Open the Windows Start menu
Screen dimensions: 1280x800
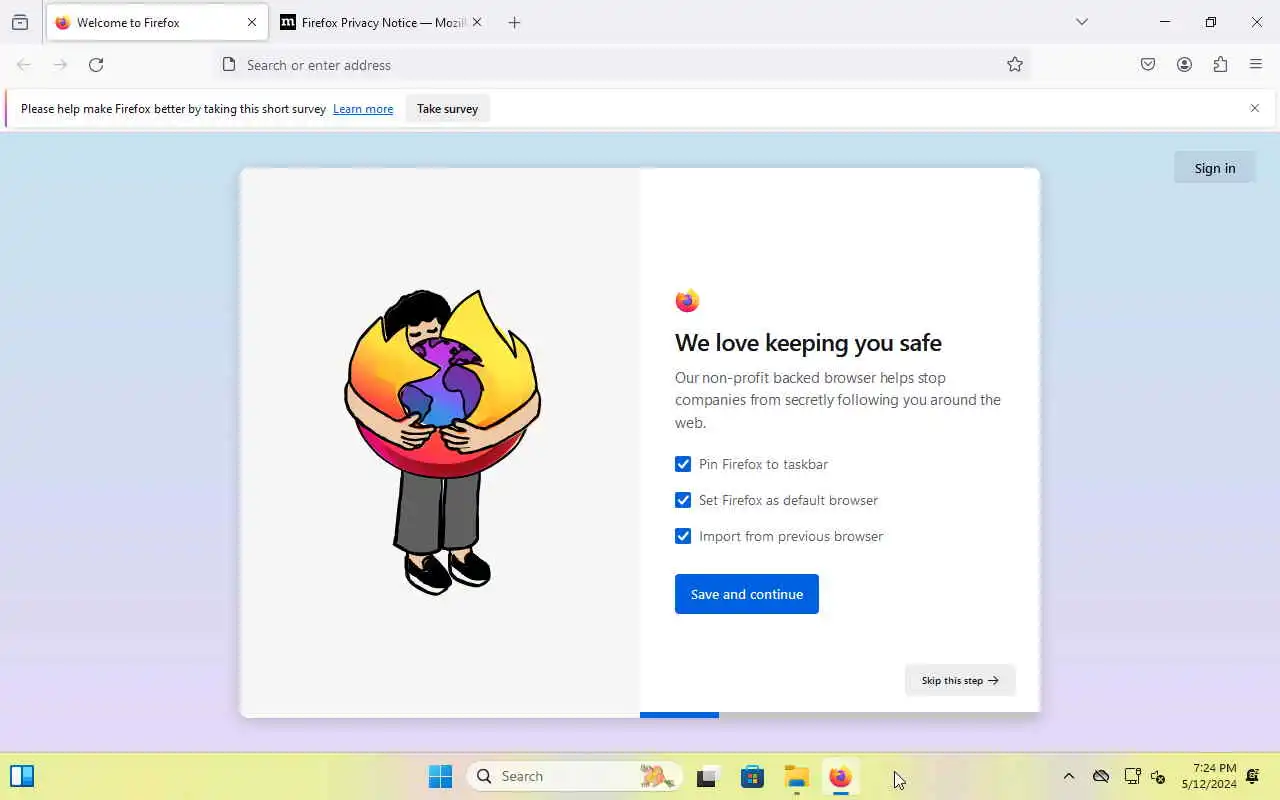pyautogui.click(x=440, y=776)
